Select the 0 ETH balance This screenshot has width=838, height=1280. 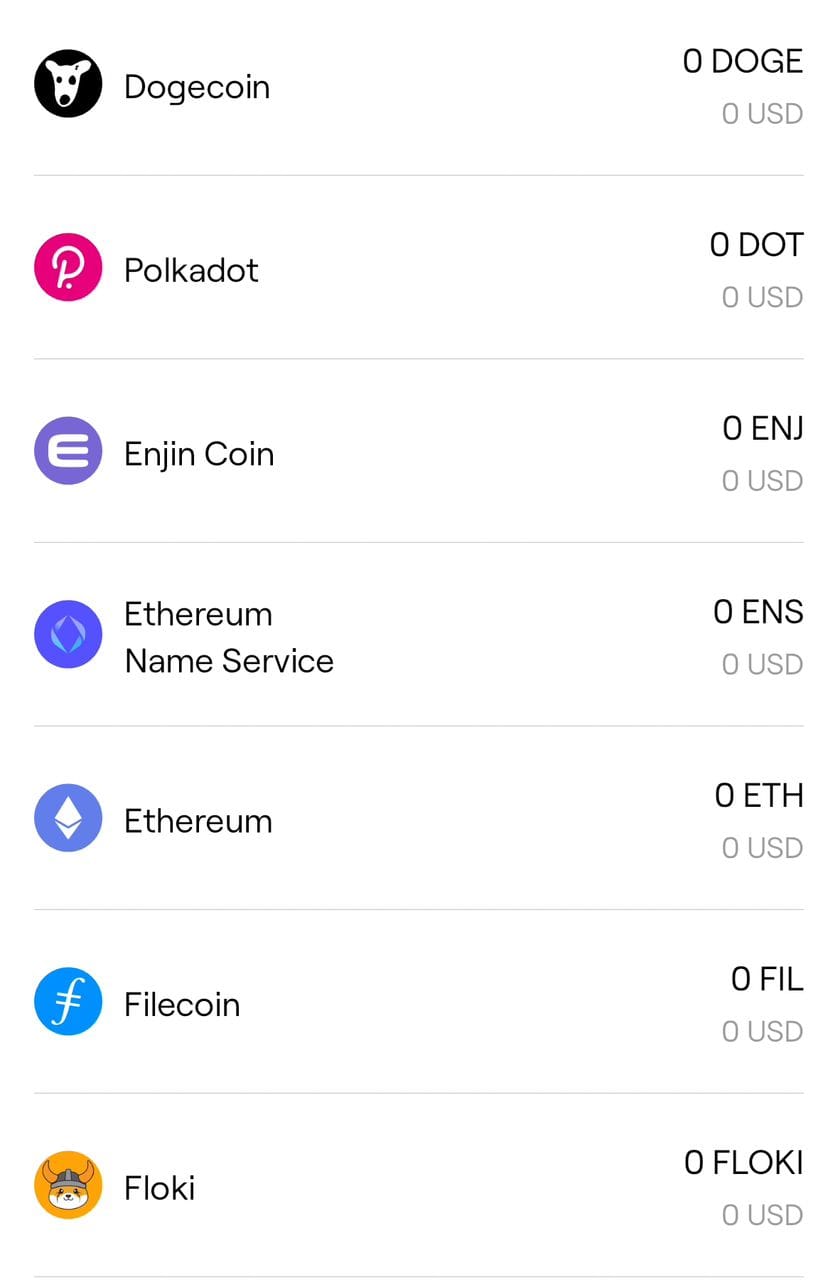pos(759,796)
